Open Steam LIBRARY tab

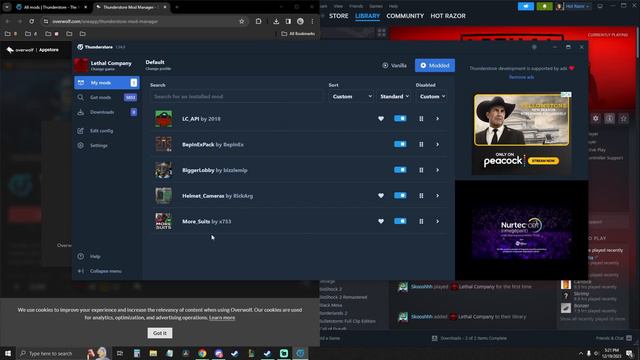pyautogui.click(x=367, y=16)
